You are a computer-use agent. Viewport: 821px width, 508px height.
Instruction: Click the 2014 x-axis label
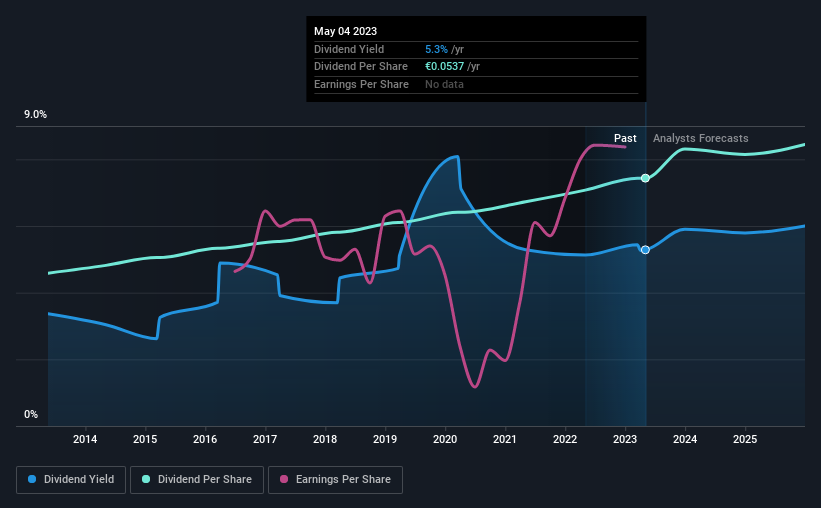coord(85,439)
